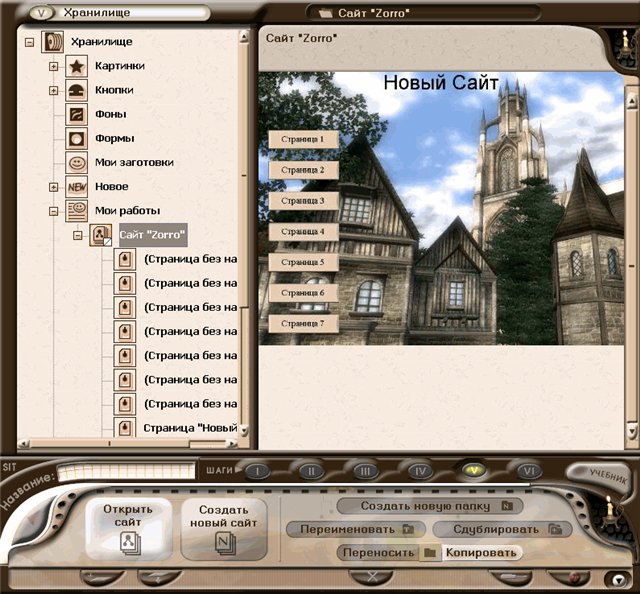Expand the Картинки folder

(x=53, y=66)
